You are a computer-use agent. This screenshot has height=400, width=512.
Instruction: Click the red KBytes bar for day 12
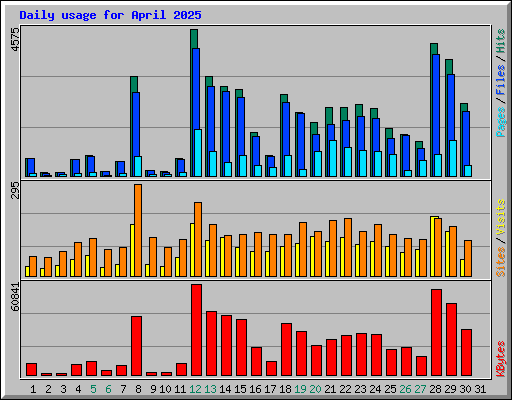[x=196, y=330]
